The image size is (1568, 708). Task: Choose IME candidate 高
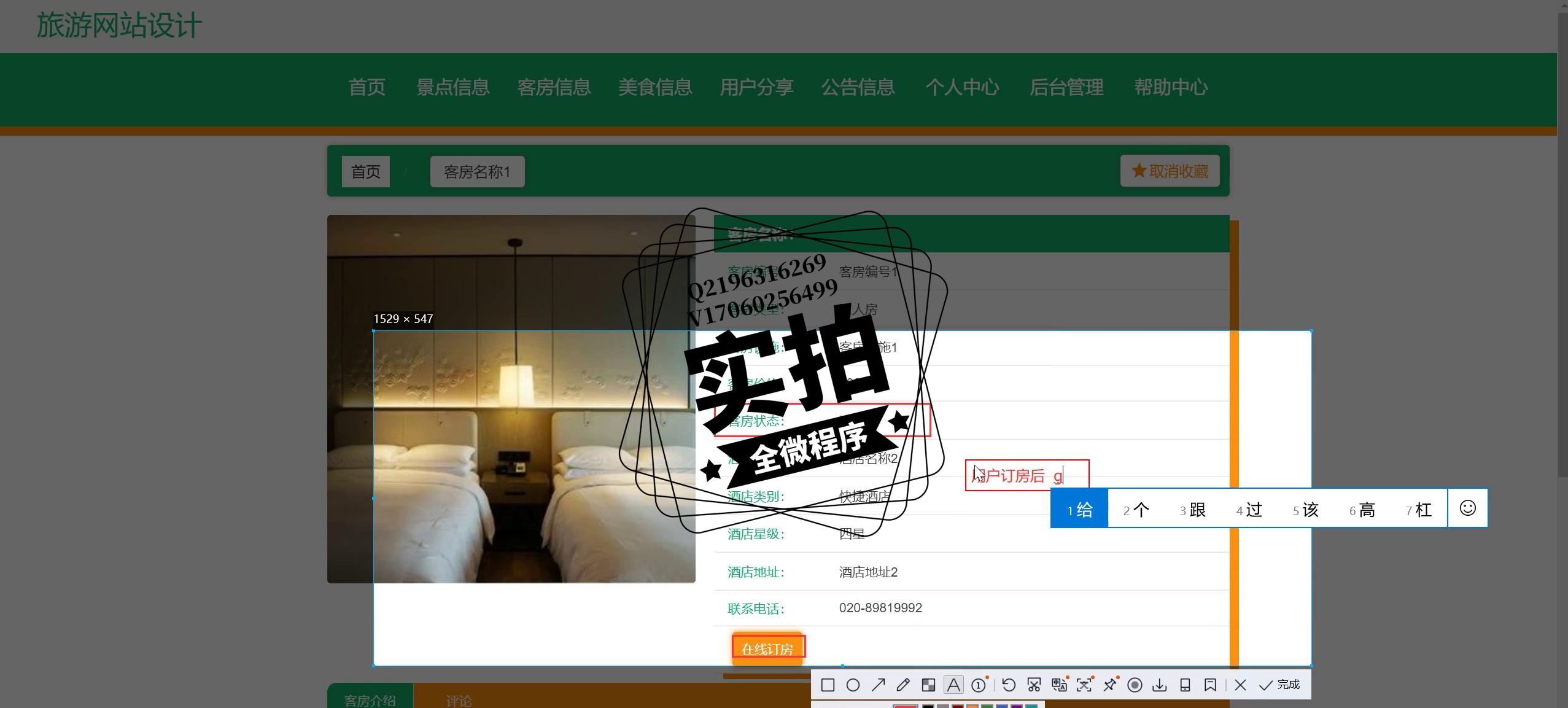point(1362,510)
